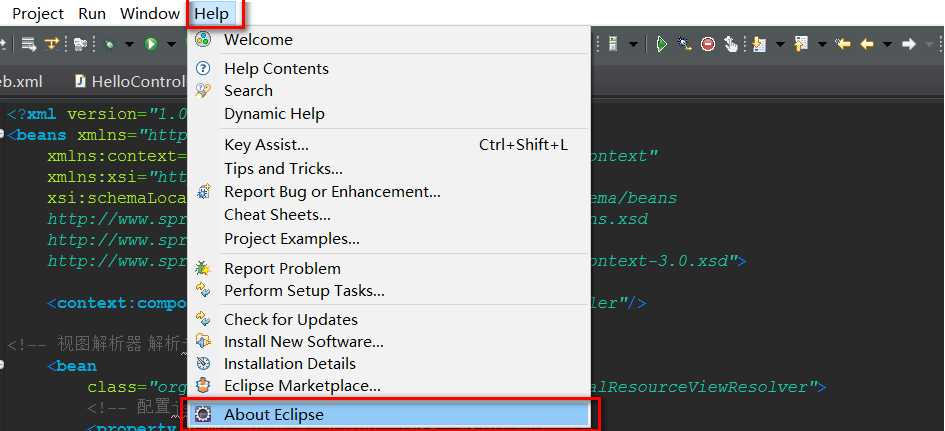Screen dimensions: 945x431
Task: Choose Cheat Sheets... entry
Action: 389,215
